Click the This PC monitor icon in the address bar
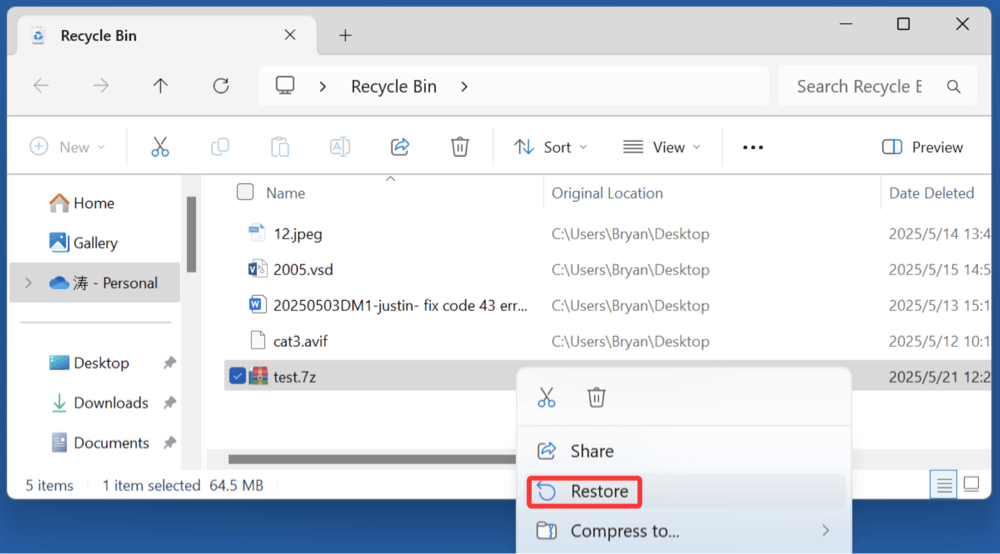Screen dimensions: 1000x554 285,85
